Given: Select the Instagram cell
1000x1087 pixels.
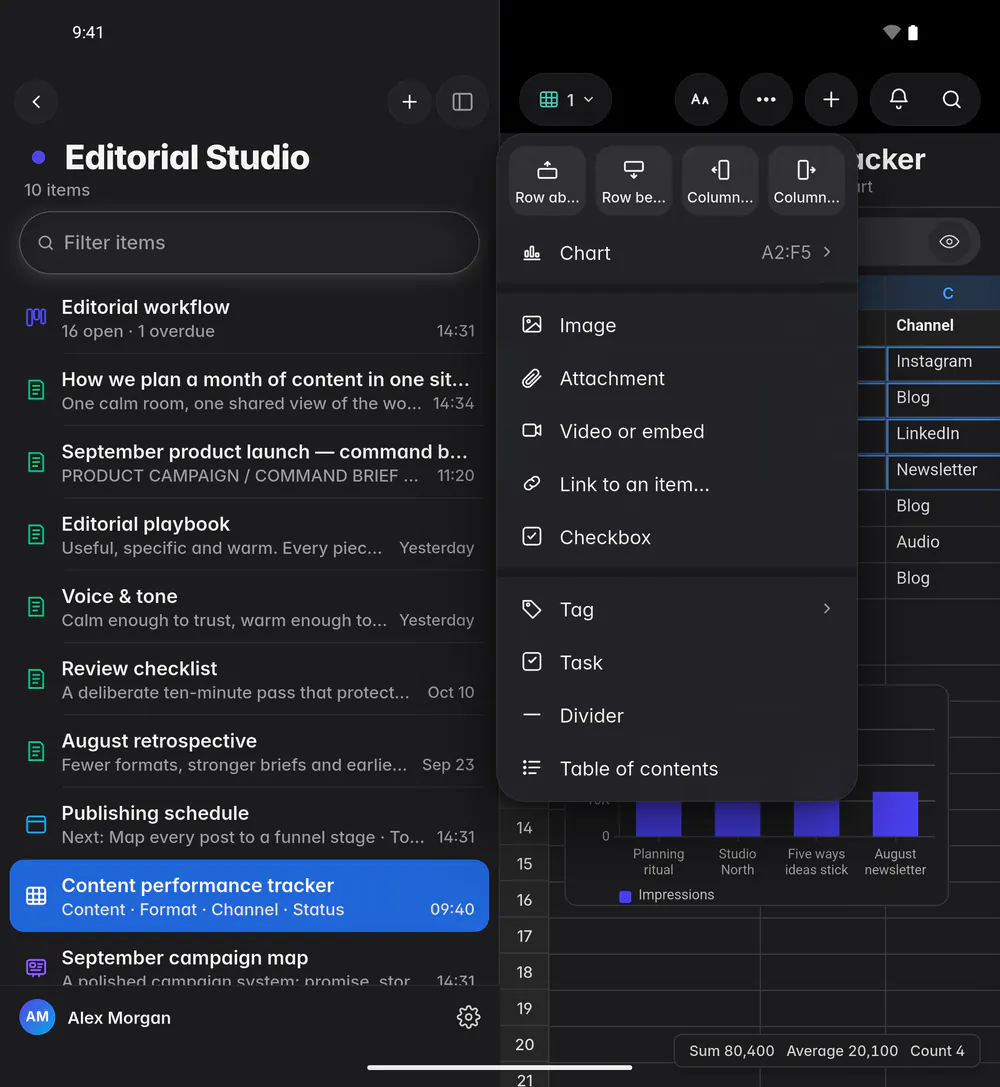Looking at the screenshot, I should click(x=943, y=362).
